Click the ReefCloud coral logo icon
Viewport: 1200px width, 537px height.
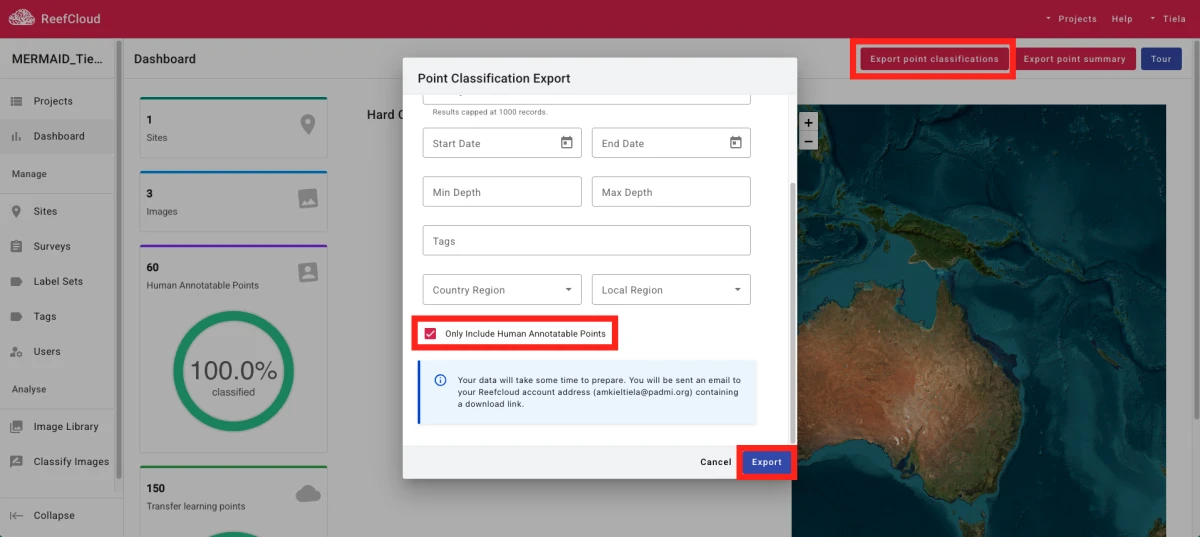click(x=22, y=18)
